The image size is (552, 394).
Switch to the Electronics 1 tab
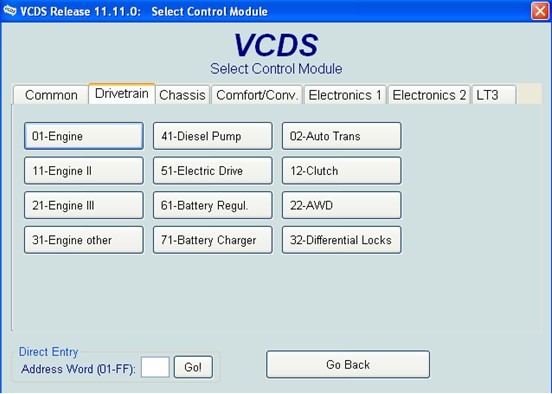[x=345, y=95]
